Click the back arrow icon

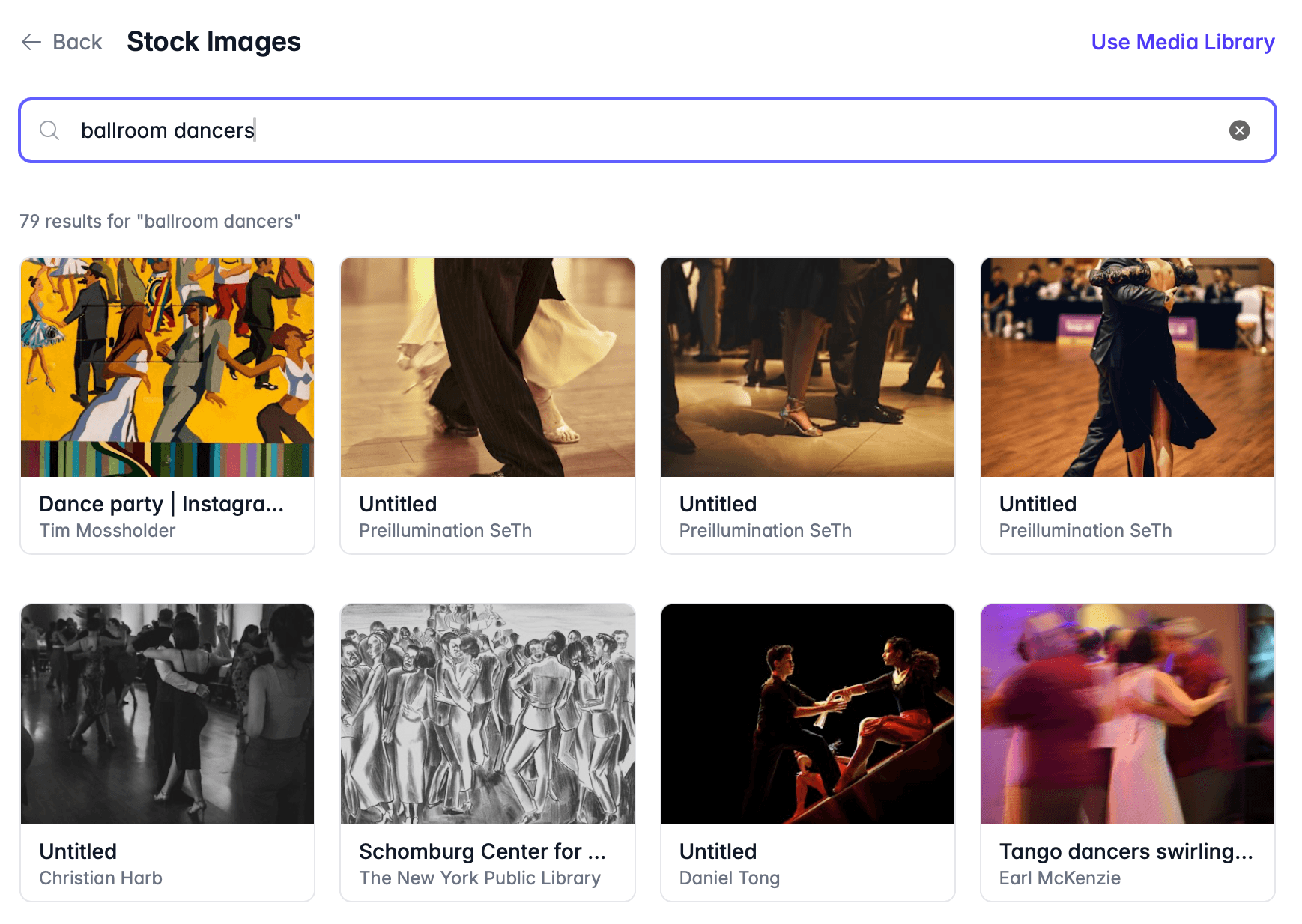coord(31,42)
